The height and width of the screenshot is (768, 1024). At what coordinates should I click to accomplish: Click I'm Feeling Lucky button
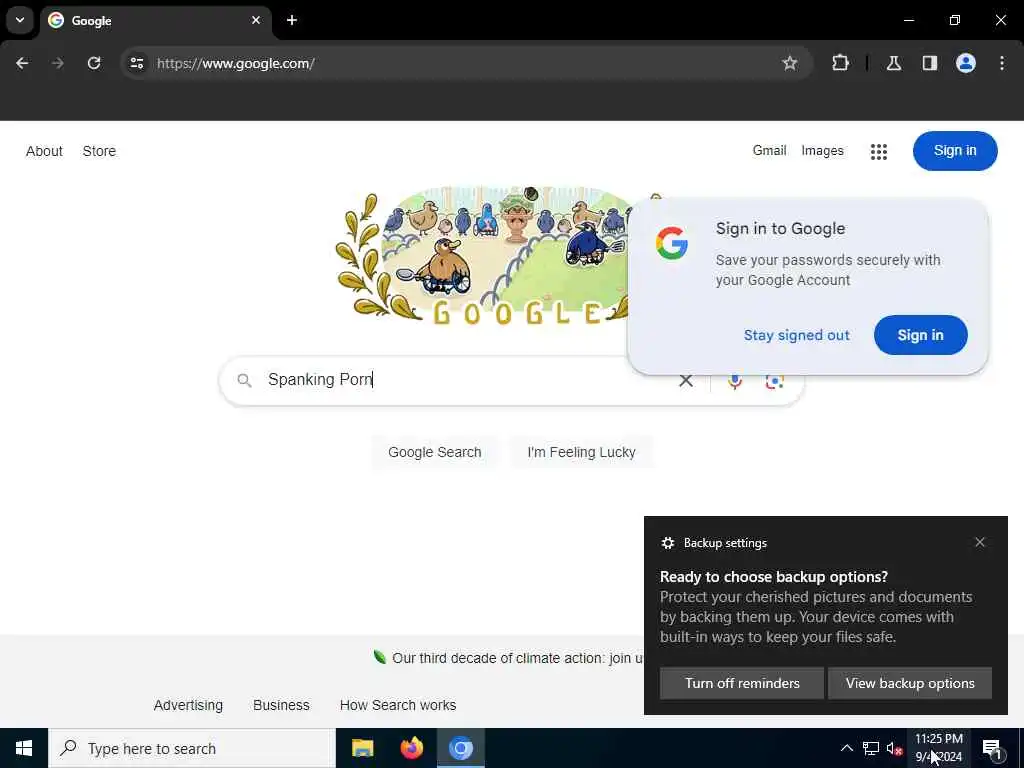(581, 452)
